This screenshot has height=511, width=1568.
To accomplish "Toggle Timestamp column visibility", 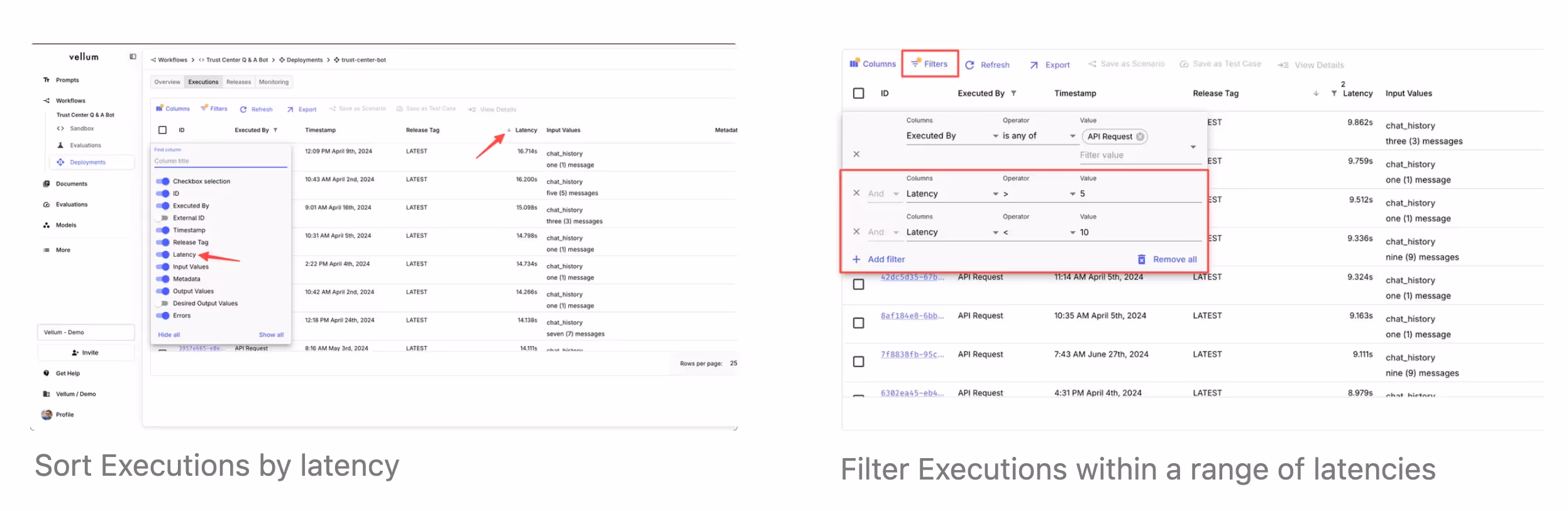I will click(x=163, y=230).
